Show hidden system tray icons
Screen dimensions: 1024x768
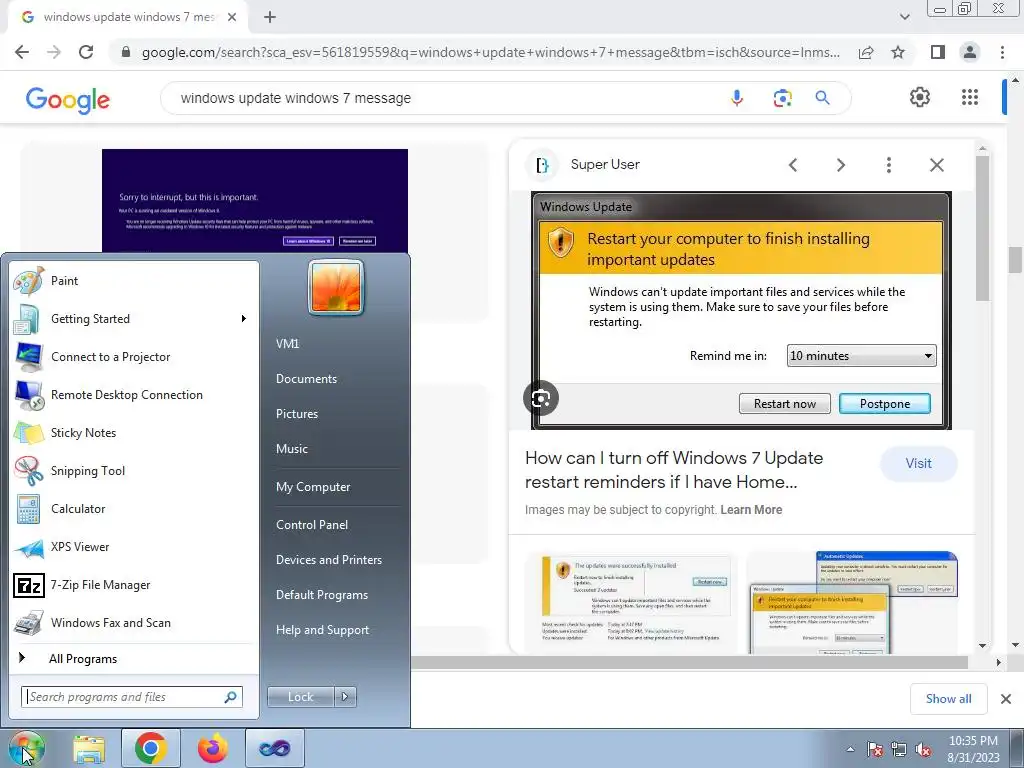[850, 749]
